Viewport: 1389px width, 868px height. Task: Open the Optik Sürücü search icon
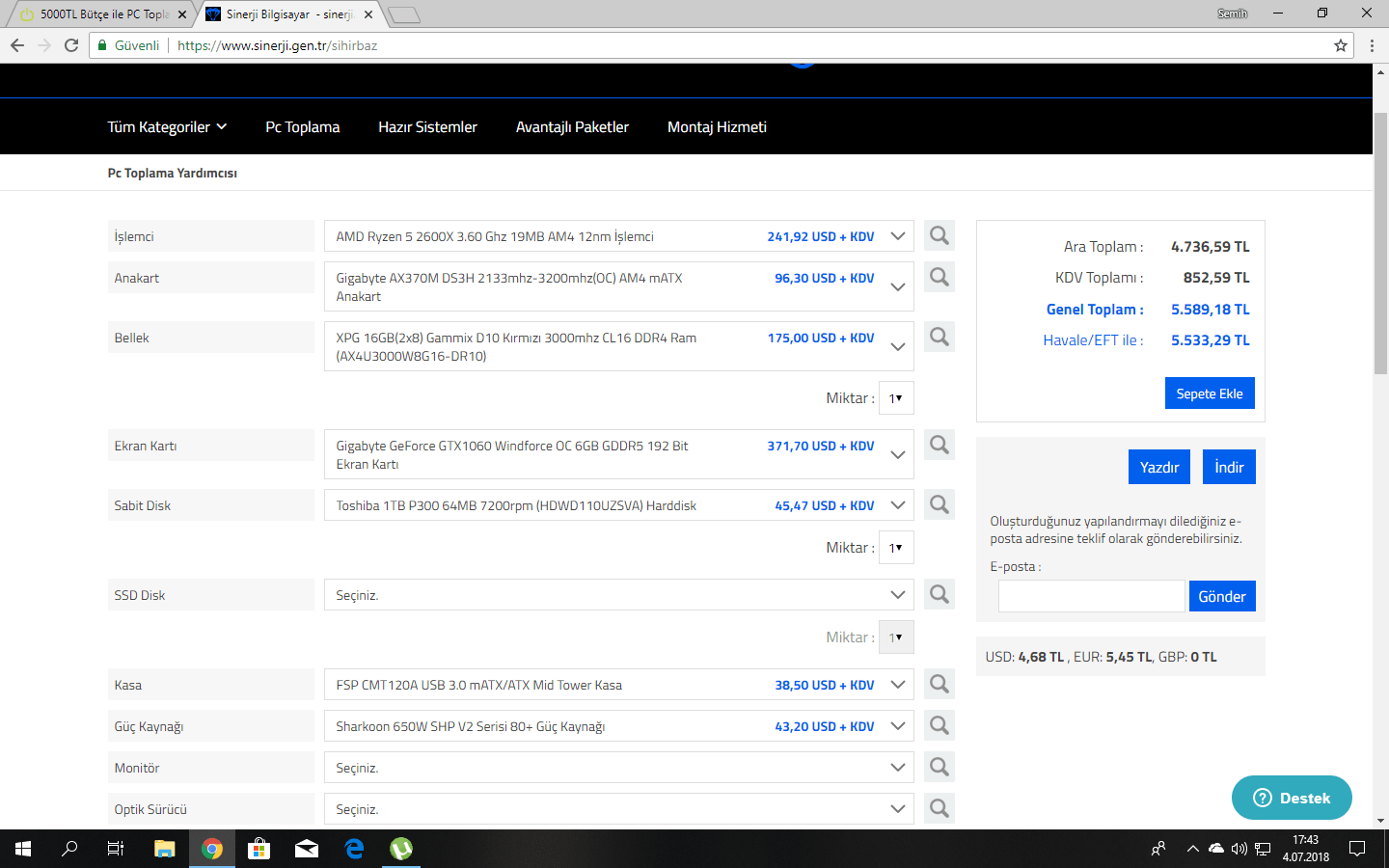(x=940, y=808)
